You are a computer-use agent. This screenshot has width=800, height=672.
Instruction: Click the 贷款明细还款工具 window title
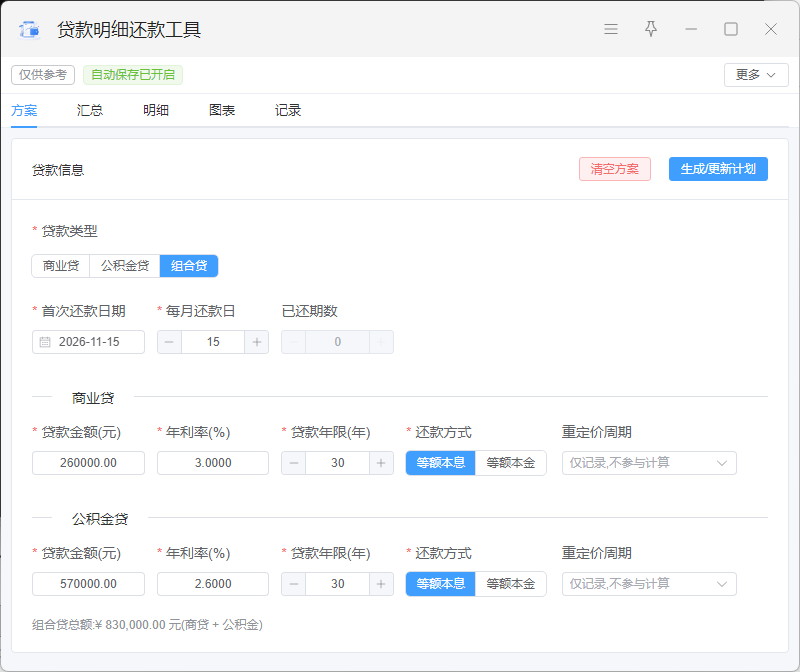pyautogui.click(x=129, y=30)
